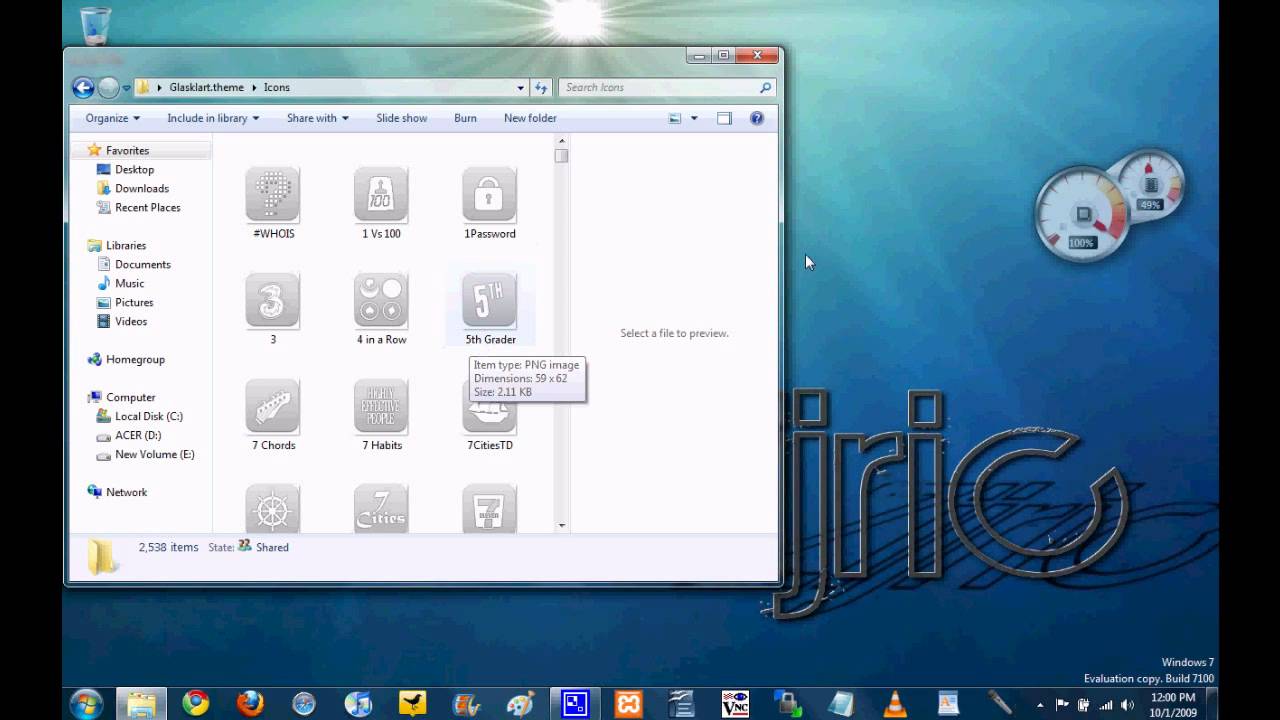The height and width of the screenshot is (720, 1280).
Task: Open the Organize menu
Action: [112, 118]
